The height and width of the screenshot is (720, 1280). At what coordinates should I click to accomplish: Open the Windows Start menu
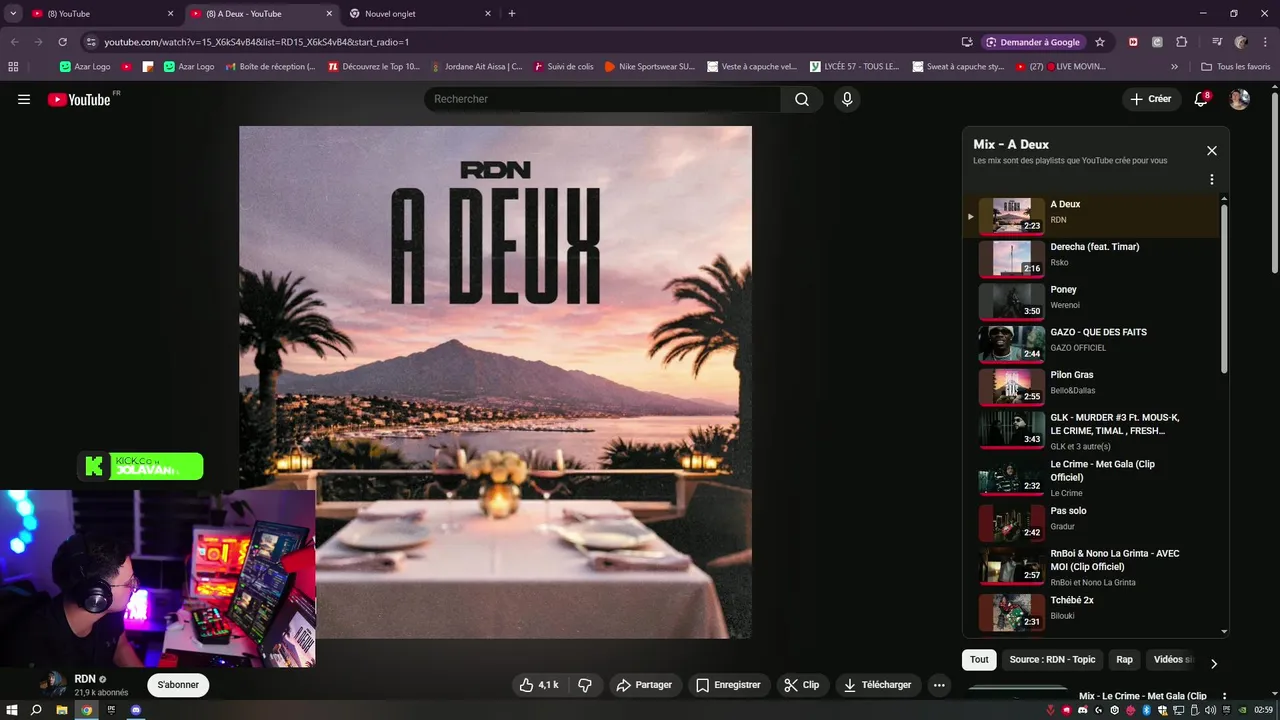[12, 710]
